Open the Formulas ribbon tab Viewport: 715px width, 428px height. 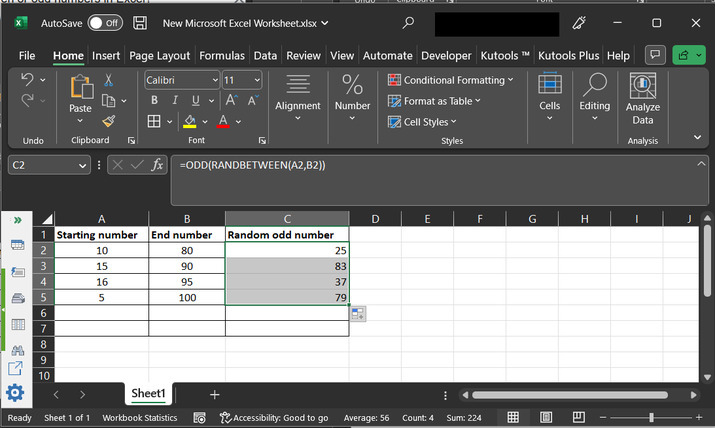(x=221, y=56)
